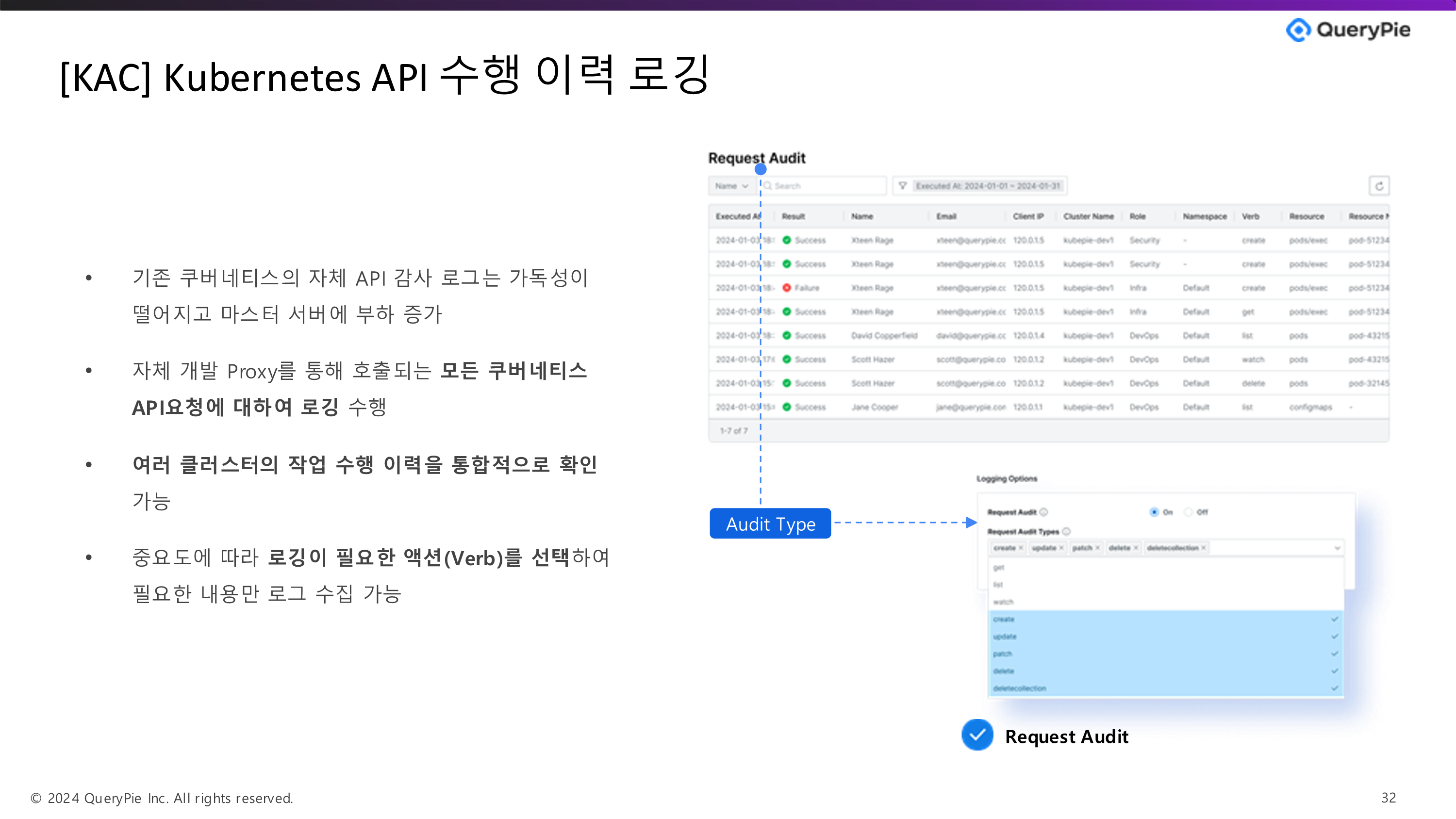Select the Request Audit 'Off' radio

point(1188,512)
